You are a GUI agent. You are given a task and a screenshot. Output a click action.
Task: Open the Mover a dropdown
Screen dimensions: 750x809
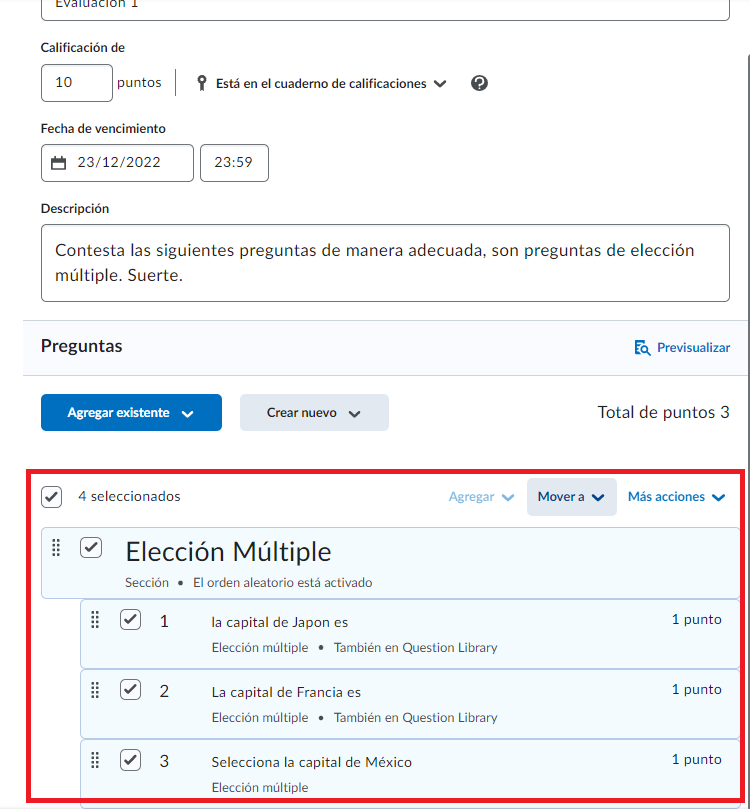571,497
